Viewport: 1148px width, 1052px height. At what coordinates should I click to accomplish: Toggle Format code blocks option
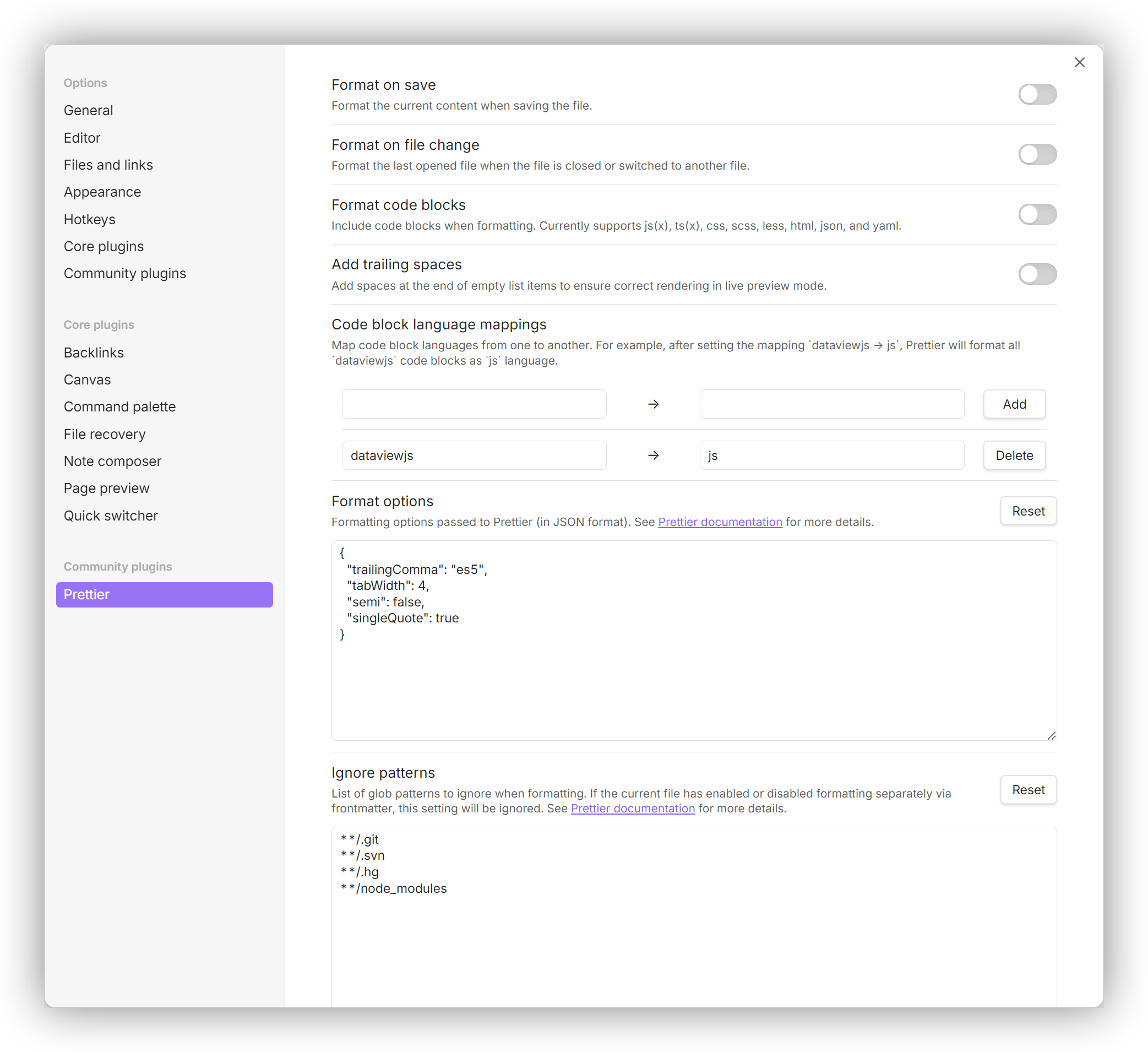[1037, 213]
